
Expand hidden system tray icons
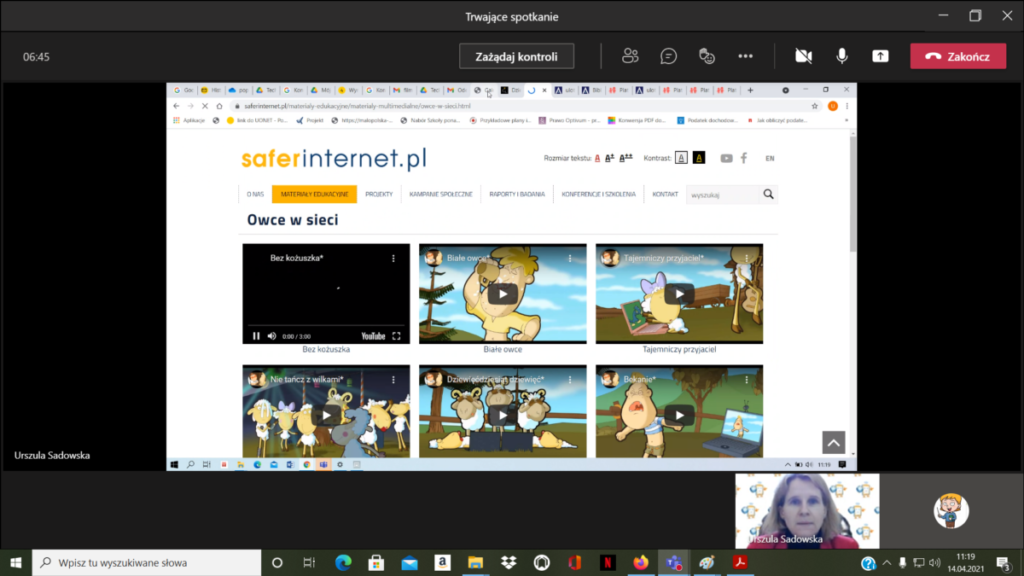click(887, 562)
